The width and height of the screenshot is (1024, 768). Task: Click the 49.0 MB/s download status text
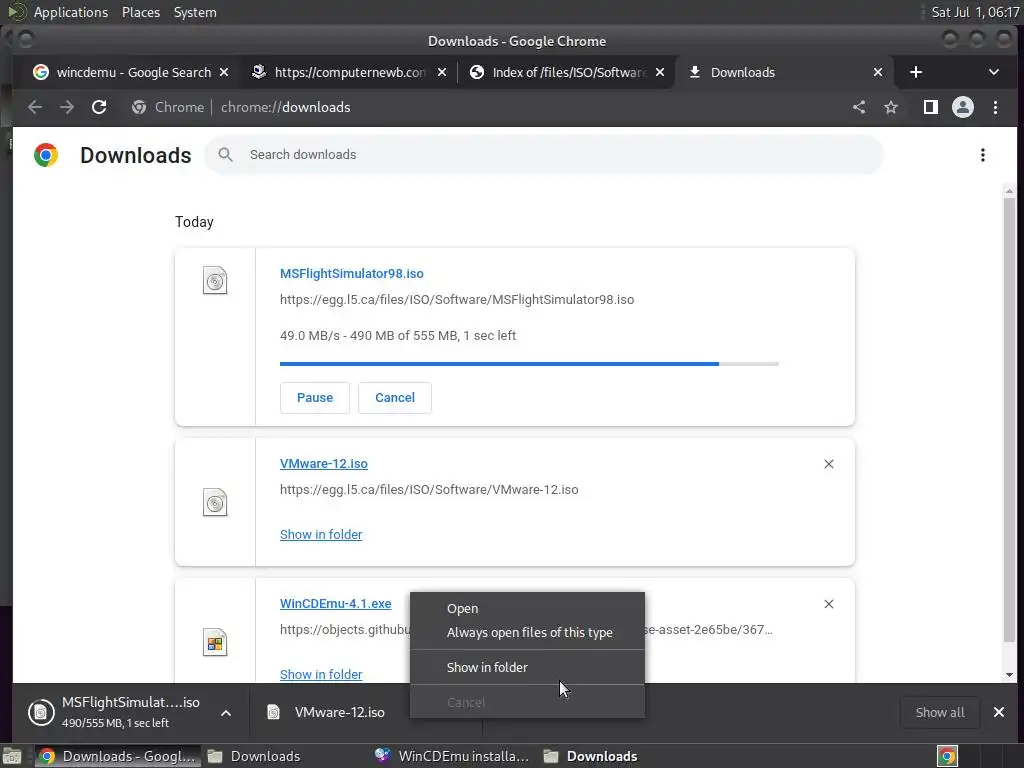pos(398,336)
